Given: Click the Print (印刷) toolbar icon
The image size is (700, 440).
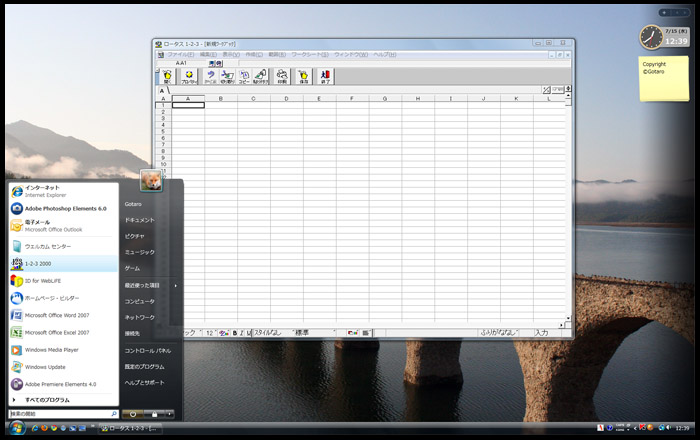Looking at the screenshot, I should pos(282,76).
